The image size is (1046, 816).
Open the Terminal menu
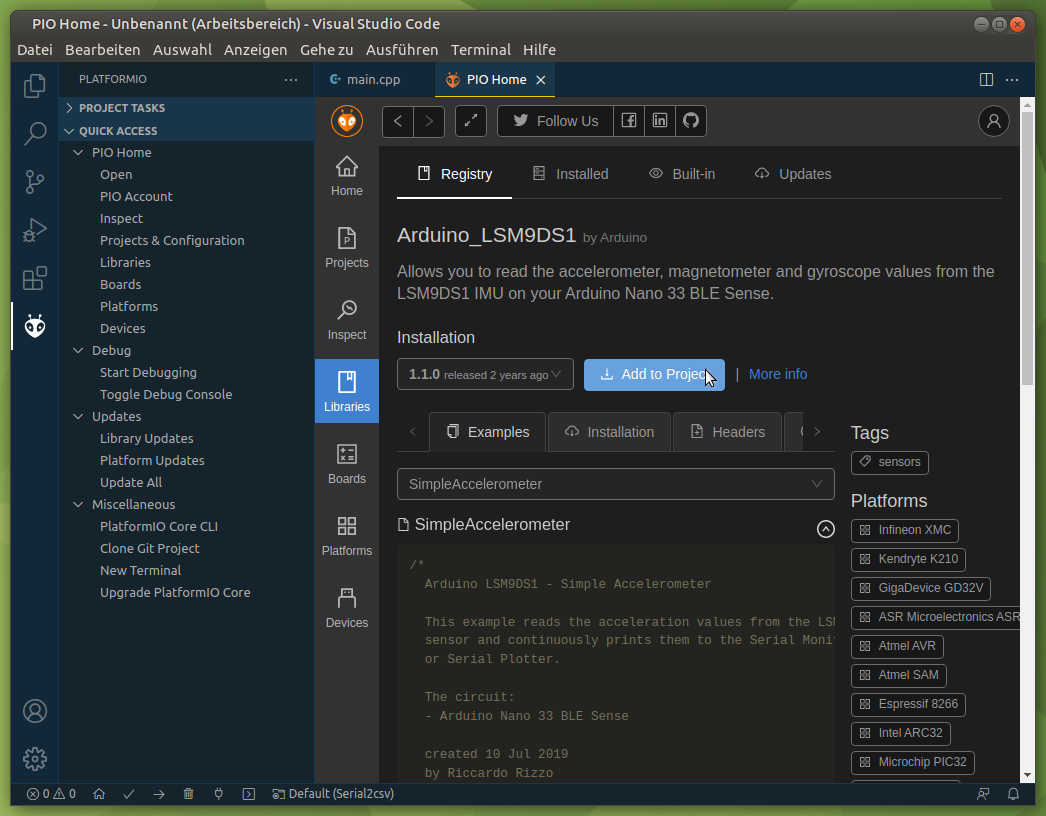(480, 50)
